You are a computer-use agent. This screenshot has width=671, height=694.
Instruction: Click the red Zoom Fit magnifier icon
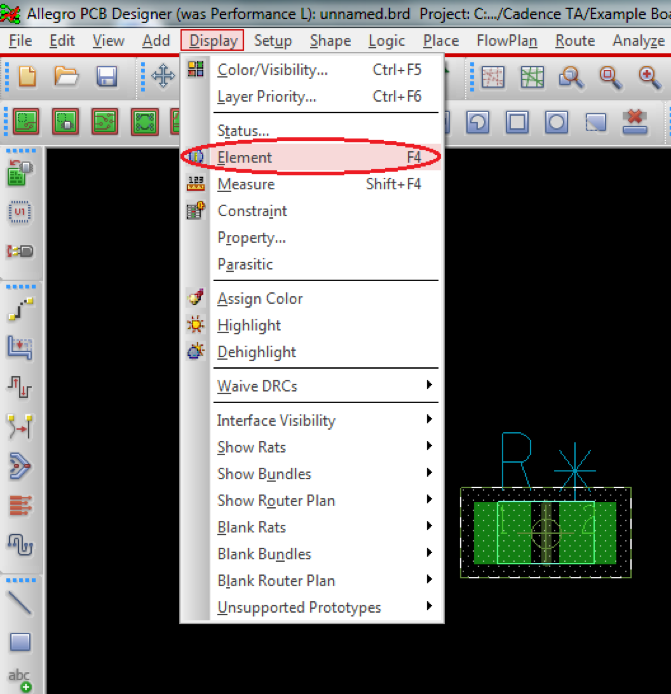click(x=611, y=77)
